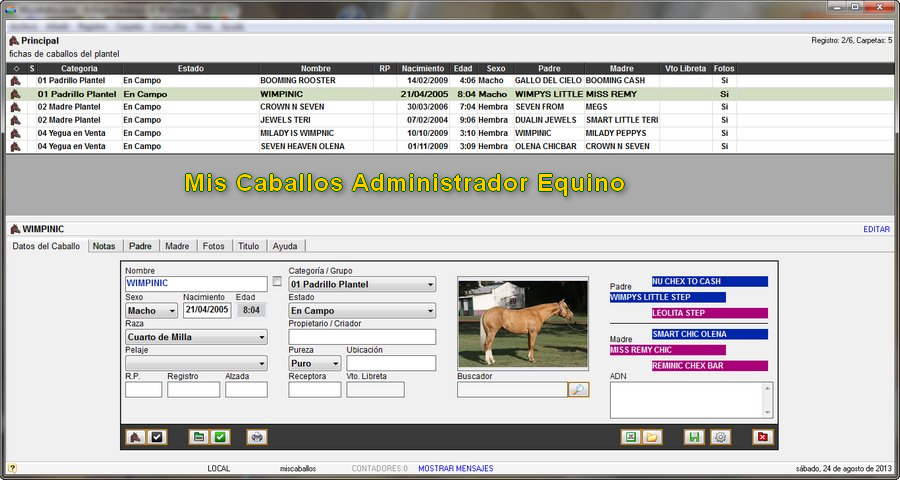Screen dimensions: 900x480
Task: Switch to the Notas tab
Action: click(104, 246)
